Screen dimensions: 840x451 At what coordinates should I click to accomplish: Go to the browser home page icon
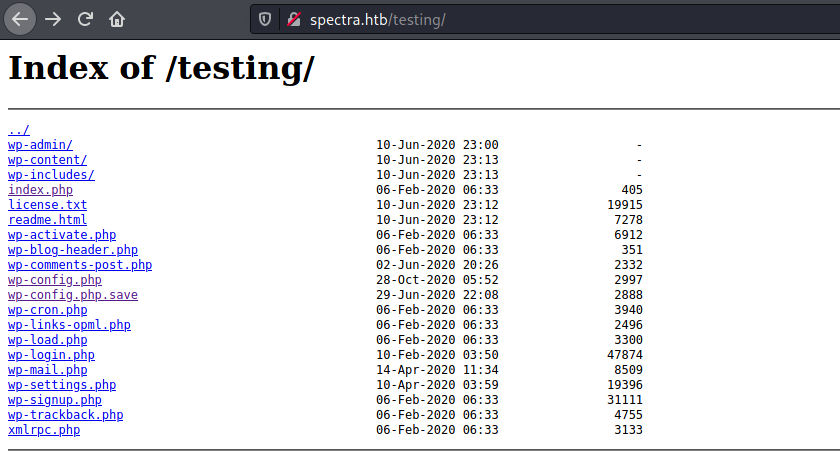[117, 19]
